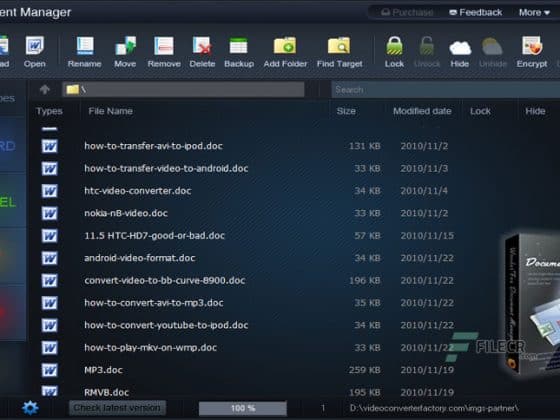Click the 196 KB size cell
This screenshot has width=560, height=420.
(364, 280)
